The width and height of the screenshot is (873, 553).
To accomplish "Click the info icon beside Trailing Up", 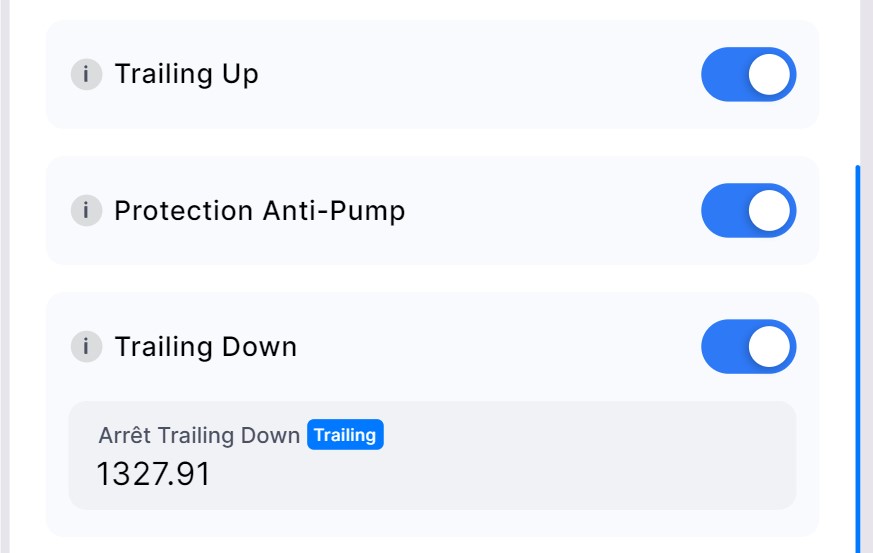I will pyautogui.click(x=86, y=75).
